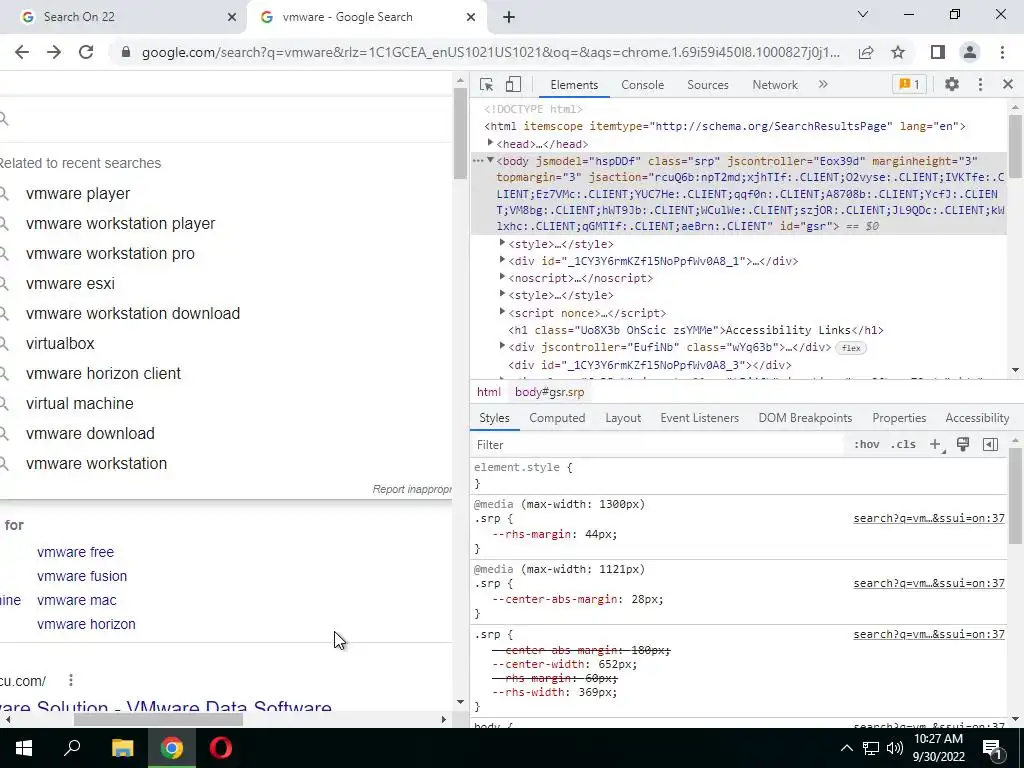
Task: Click the issues badge showing 1
Action: tap(909, 84)
